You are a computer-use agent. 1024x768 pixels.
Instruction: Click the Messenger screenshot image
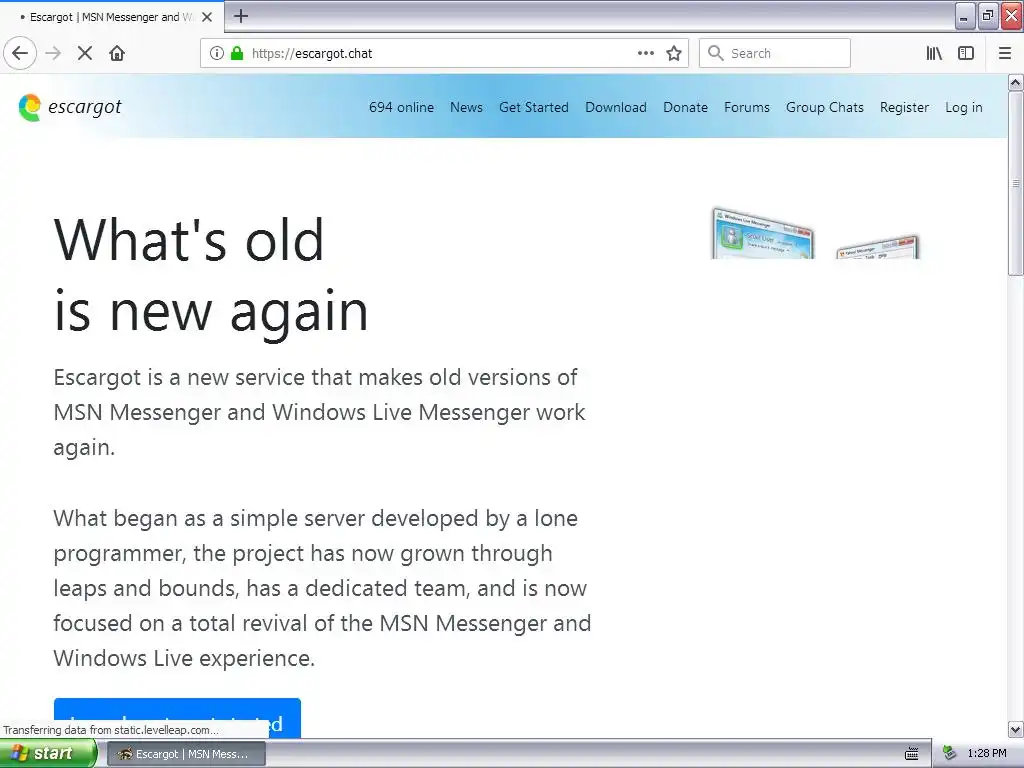click(816, 233)
